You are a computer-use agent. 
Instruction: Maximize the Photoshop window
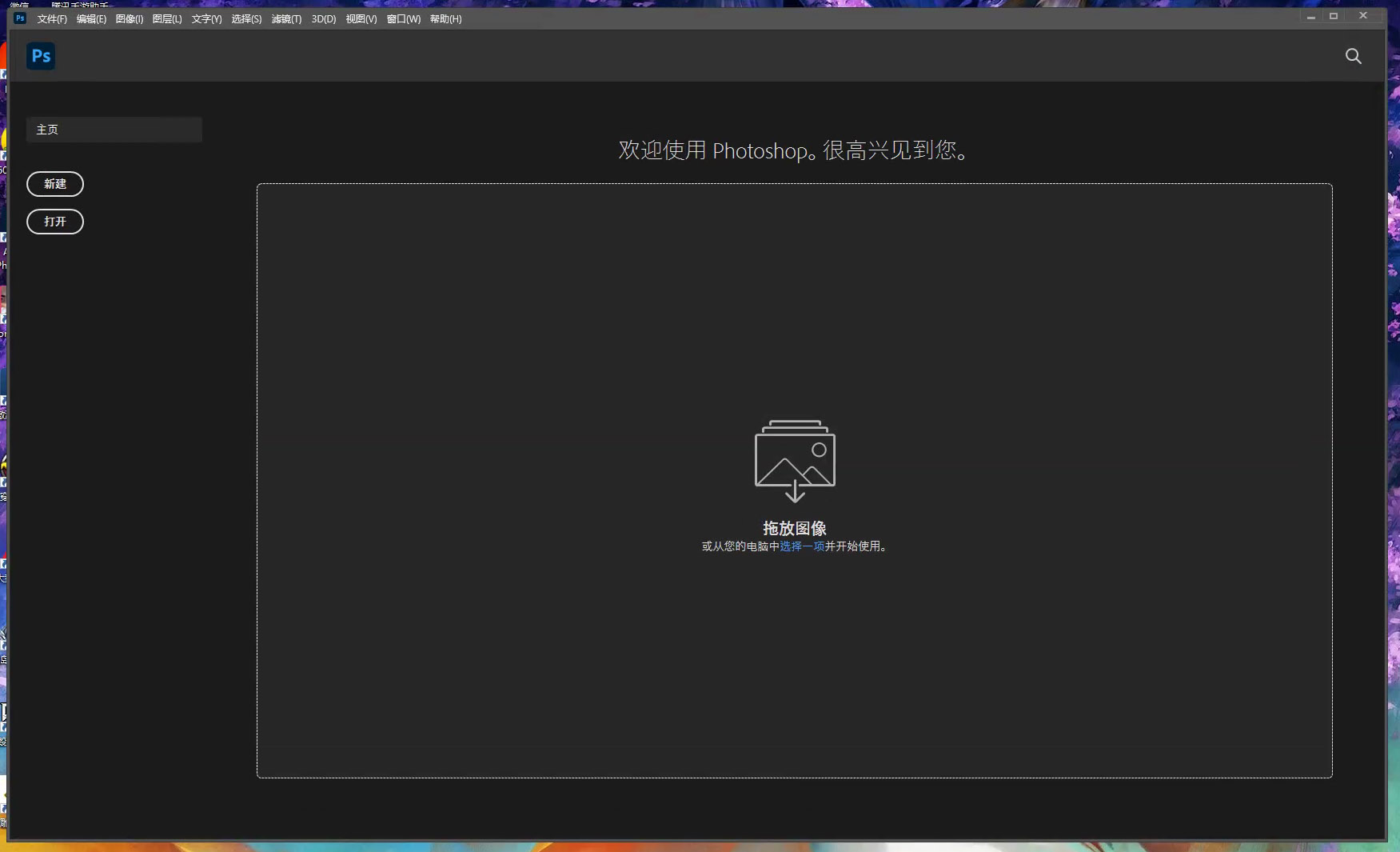tap(1333, 16)
